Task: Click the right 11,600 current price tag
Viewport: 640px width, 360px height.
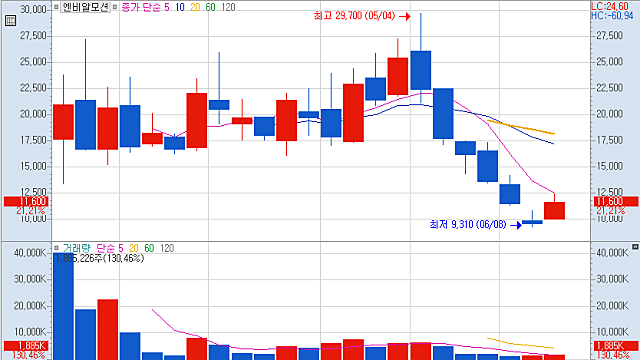Action: 616,201
